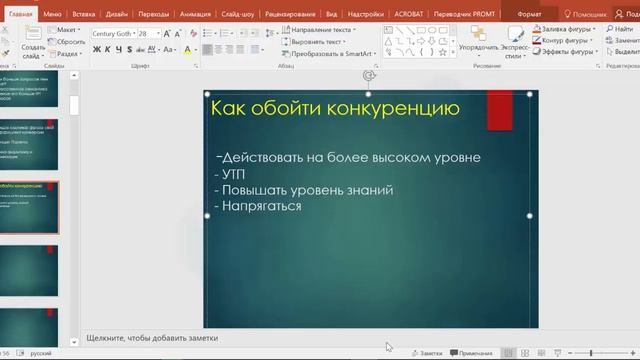This screenshot has height=360, width=640.
Task: Align text left
Action: click(207, 49)
